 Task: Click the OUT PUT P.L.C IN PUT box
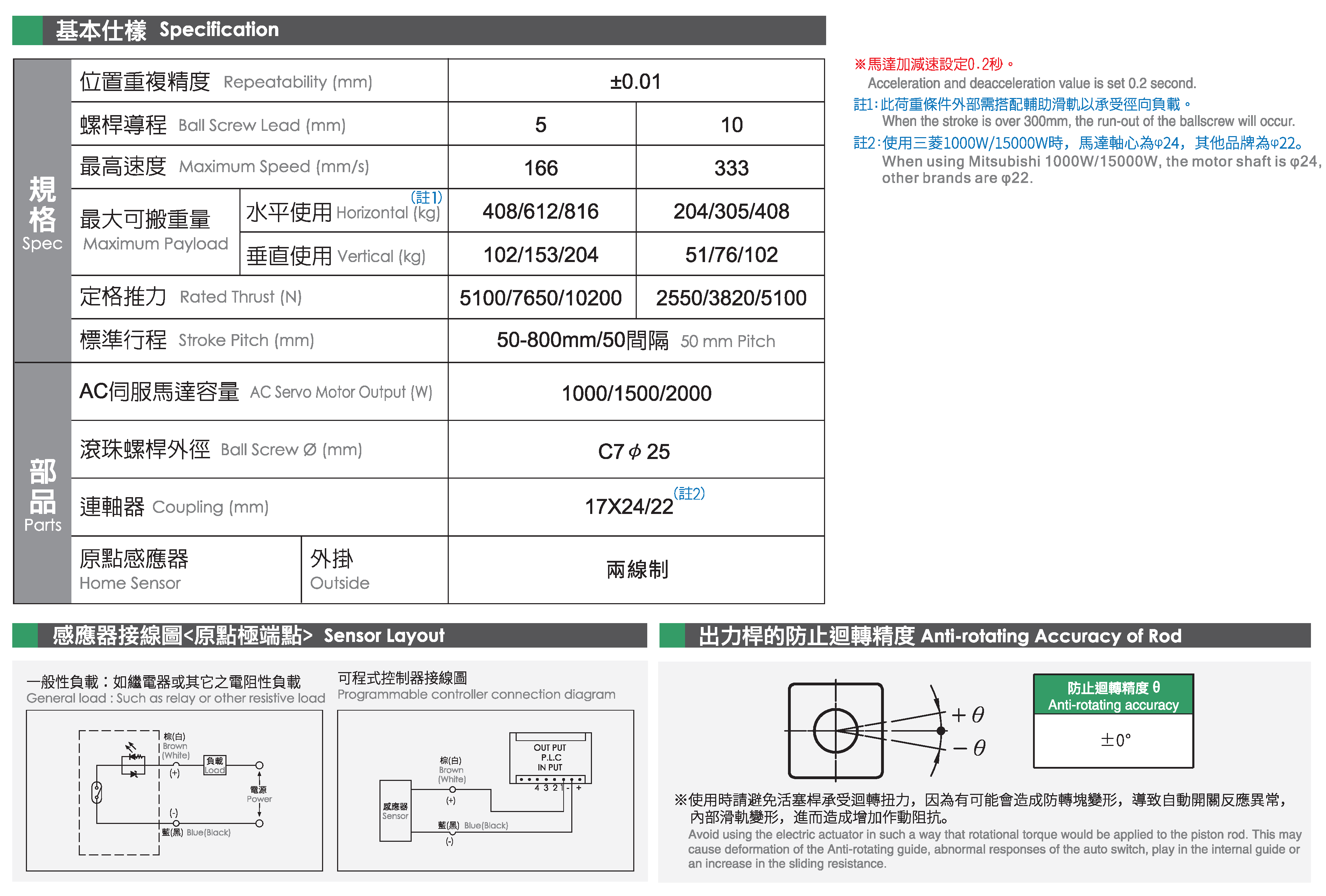(x=550, y=757)
